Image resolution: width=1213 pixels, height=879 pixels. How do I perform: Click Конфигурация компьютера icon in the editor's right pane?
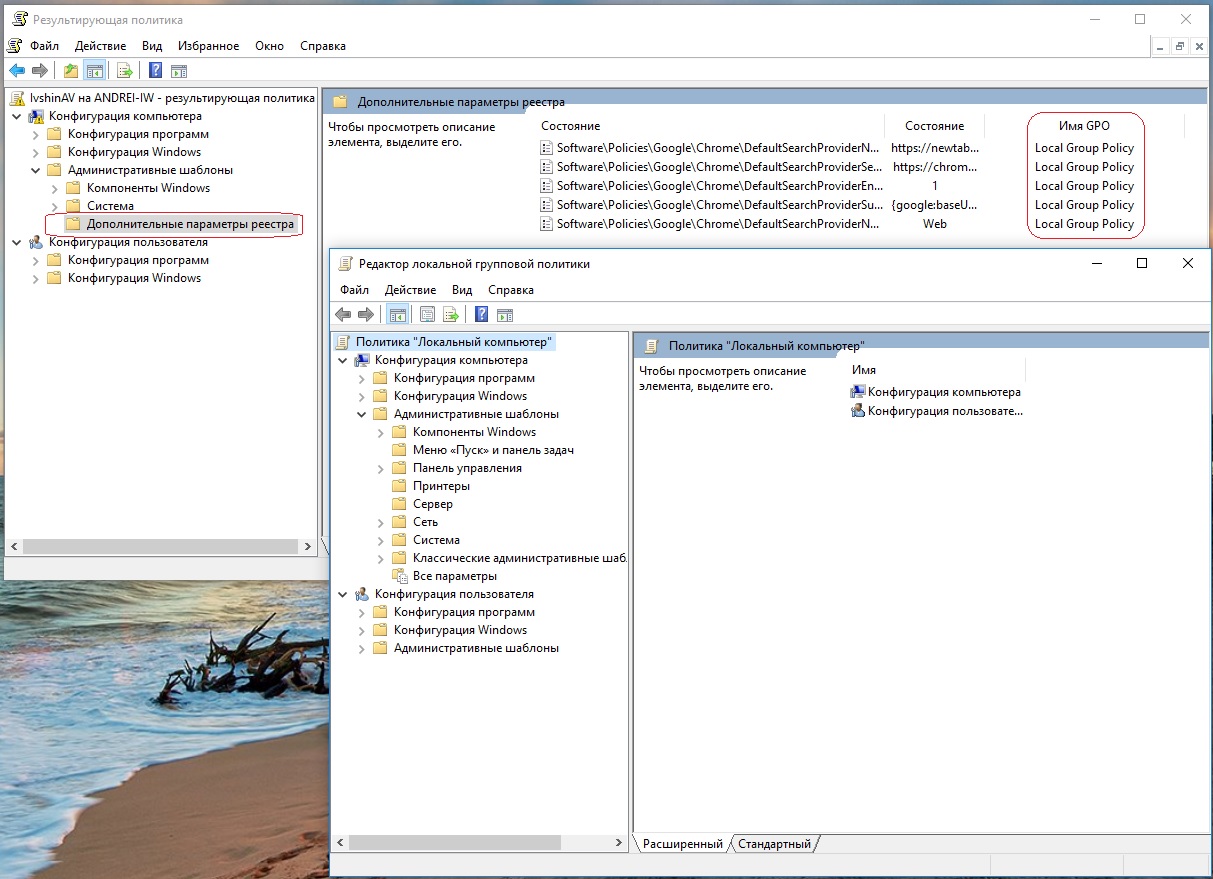tap(858, 392)
